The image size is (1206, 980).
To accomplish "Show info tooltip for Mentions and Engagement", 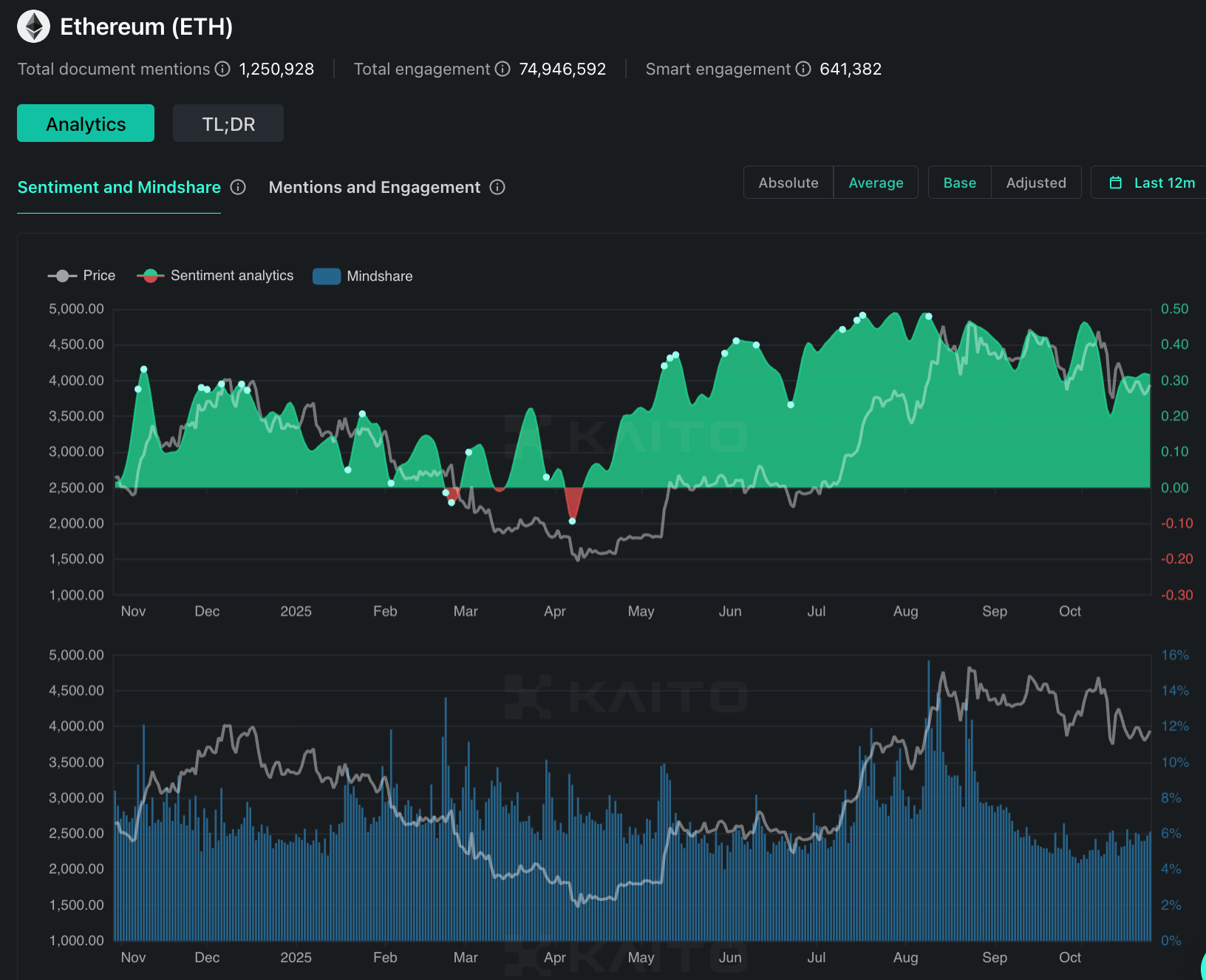I will click(x=497, y=187).
